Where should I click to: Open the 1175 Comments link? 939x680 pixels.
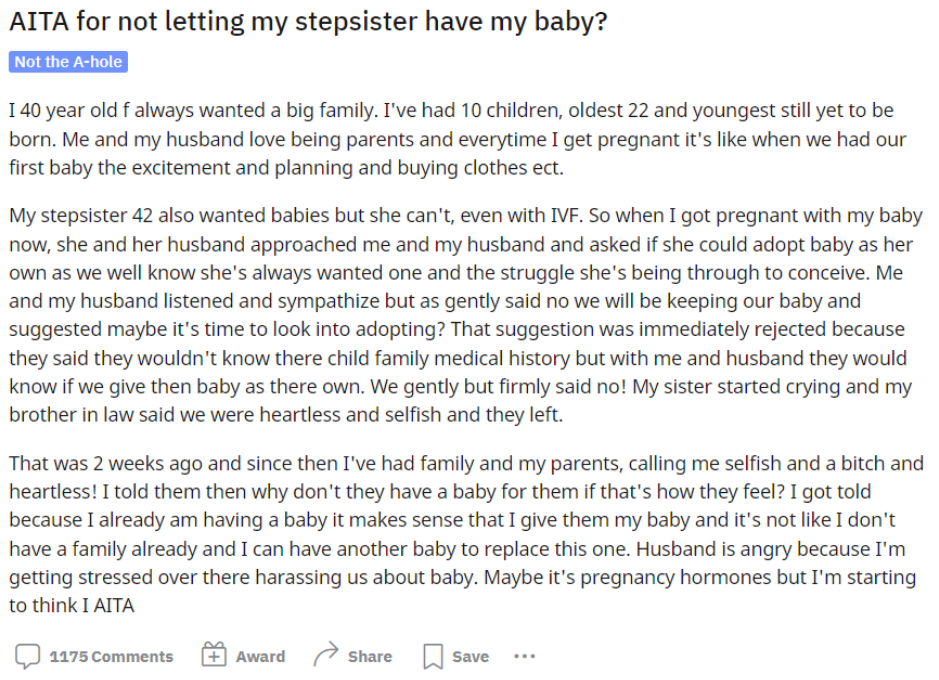[111, 657]
